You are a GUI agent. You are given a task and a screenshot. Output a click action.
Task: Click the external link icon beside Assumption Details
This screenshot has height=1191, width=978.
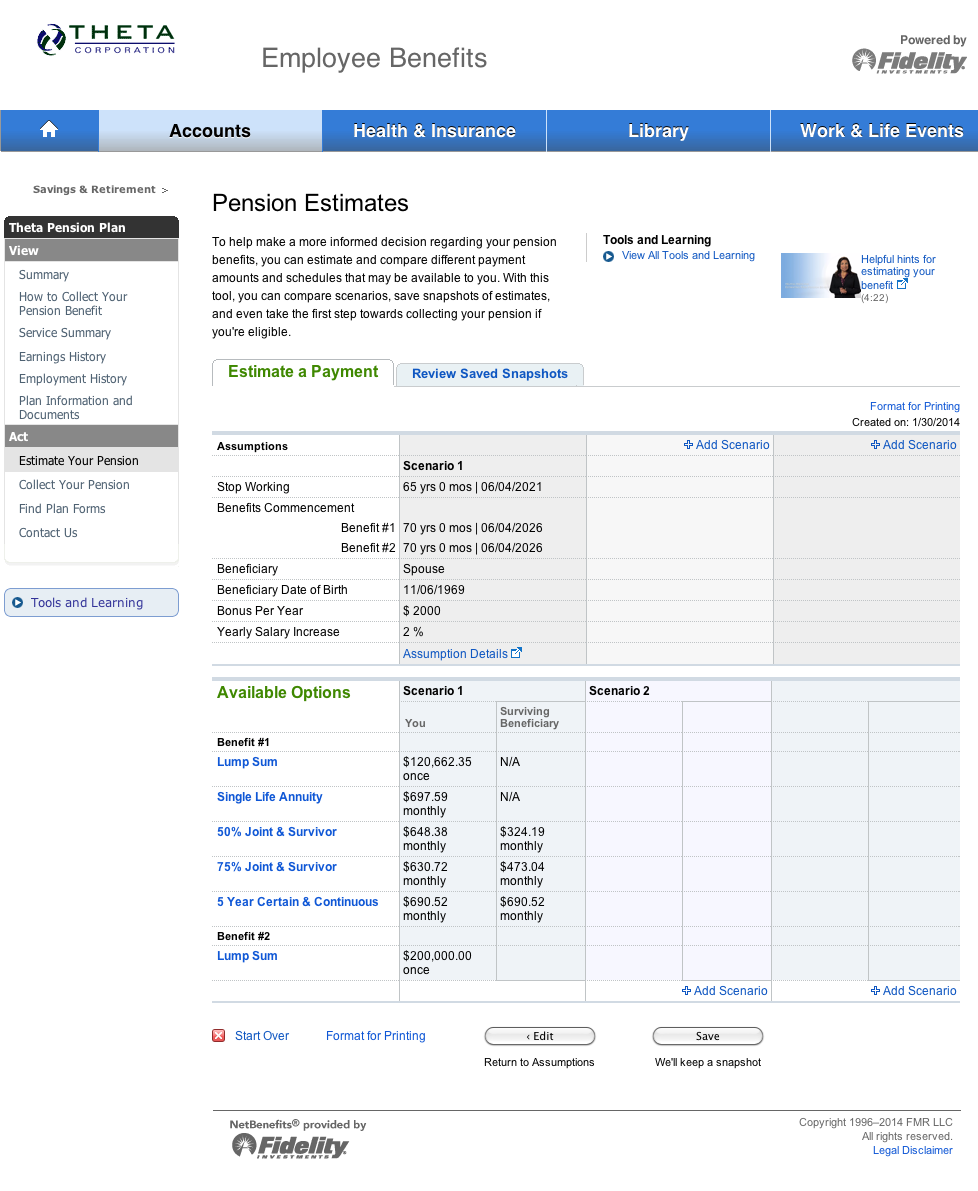(x=517, y=653)
